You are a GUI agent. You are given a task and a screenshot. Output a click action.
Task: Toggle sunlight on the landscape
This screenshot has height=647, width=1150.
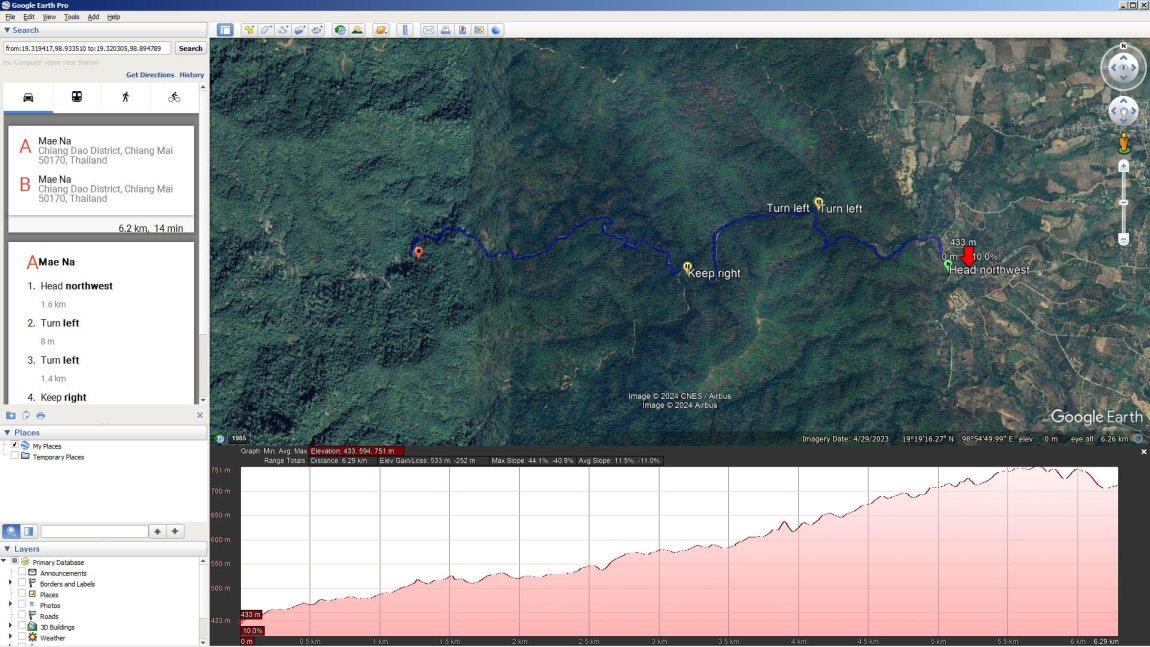[357, 30]
